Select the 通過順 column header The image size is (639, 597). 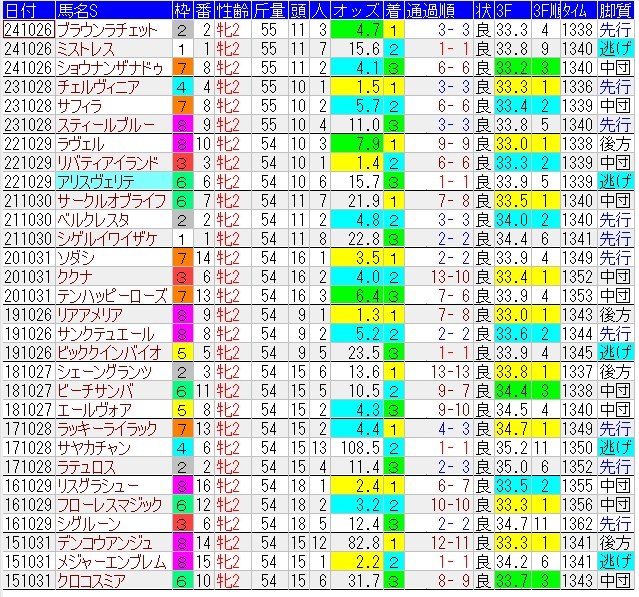(431, 10)
